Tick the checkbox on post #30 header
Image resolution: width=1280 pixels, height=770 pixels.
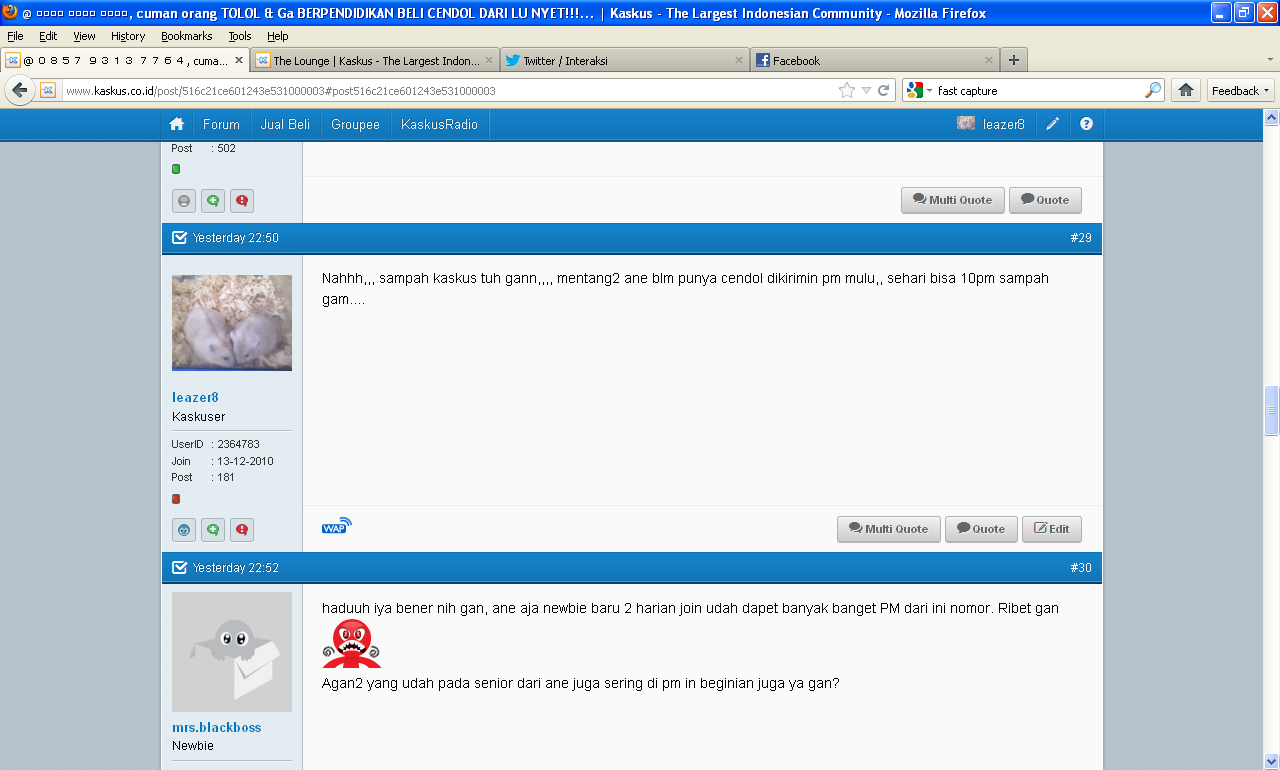click(180, 567)
